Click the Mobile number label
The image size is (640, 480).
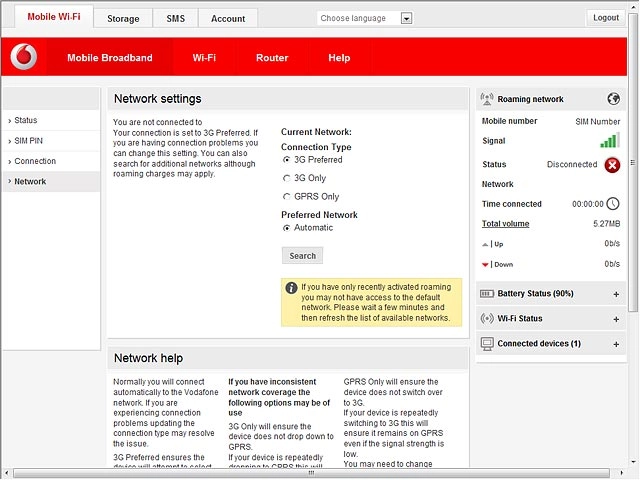click(x=509, y=121)
